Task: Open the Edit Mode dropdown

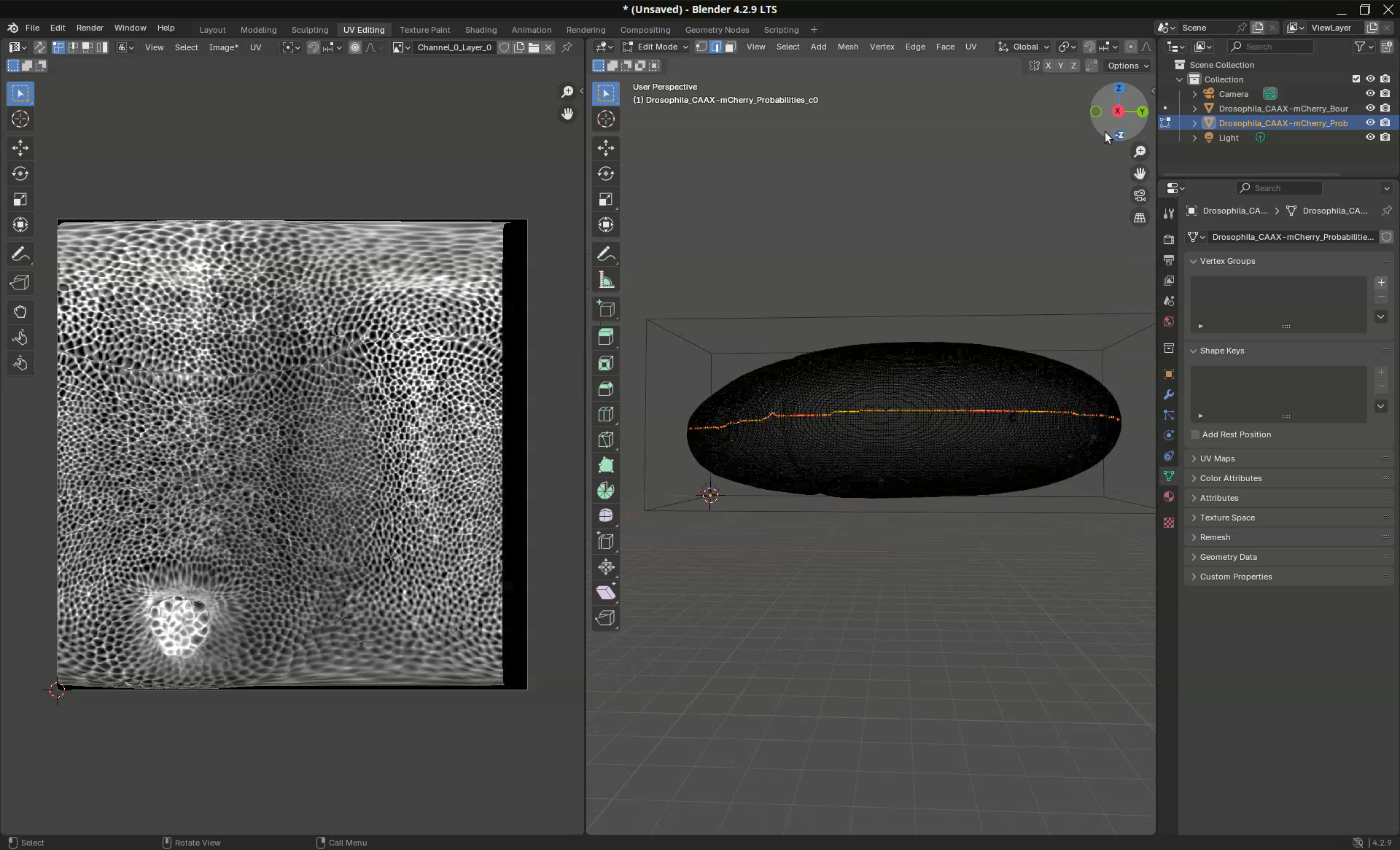Action: point(655,47)
